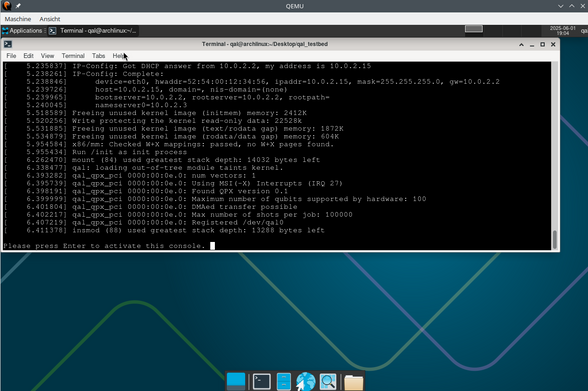Select the Terminal taskbar window button
Image resolution: width=588 pixels, height=391 pixels.
(93, 31)
